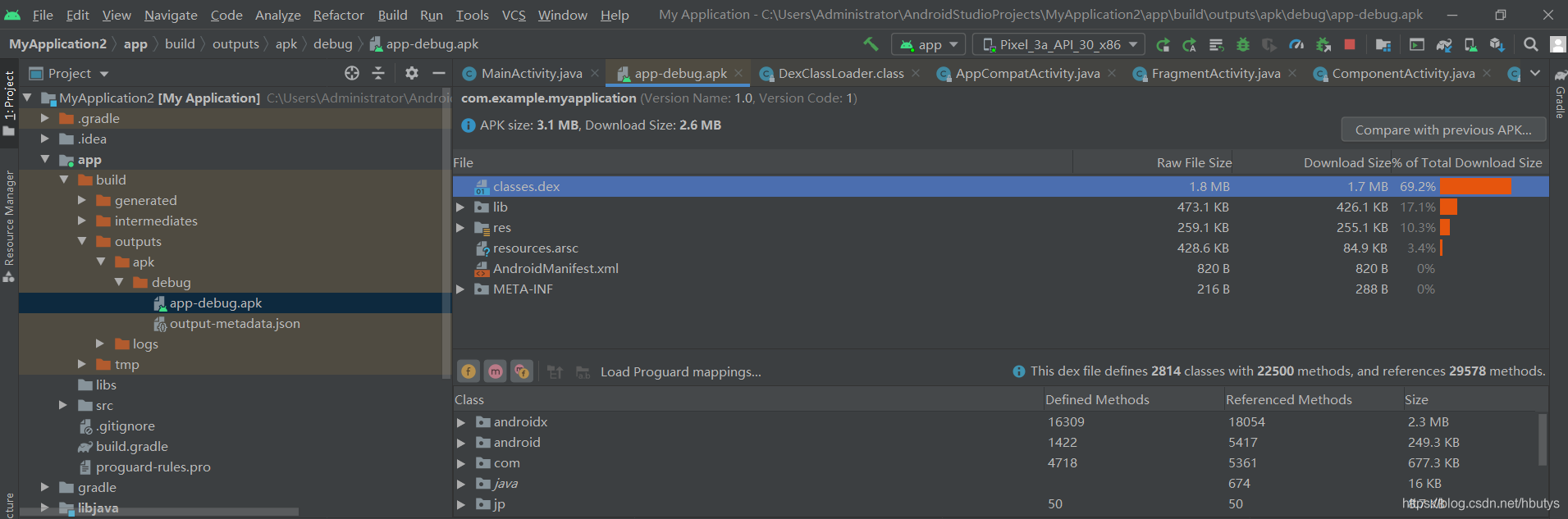Show hidden editor tabs chevron
1568x519 pixels.
[1535, 73]
